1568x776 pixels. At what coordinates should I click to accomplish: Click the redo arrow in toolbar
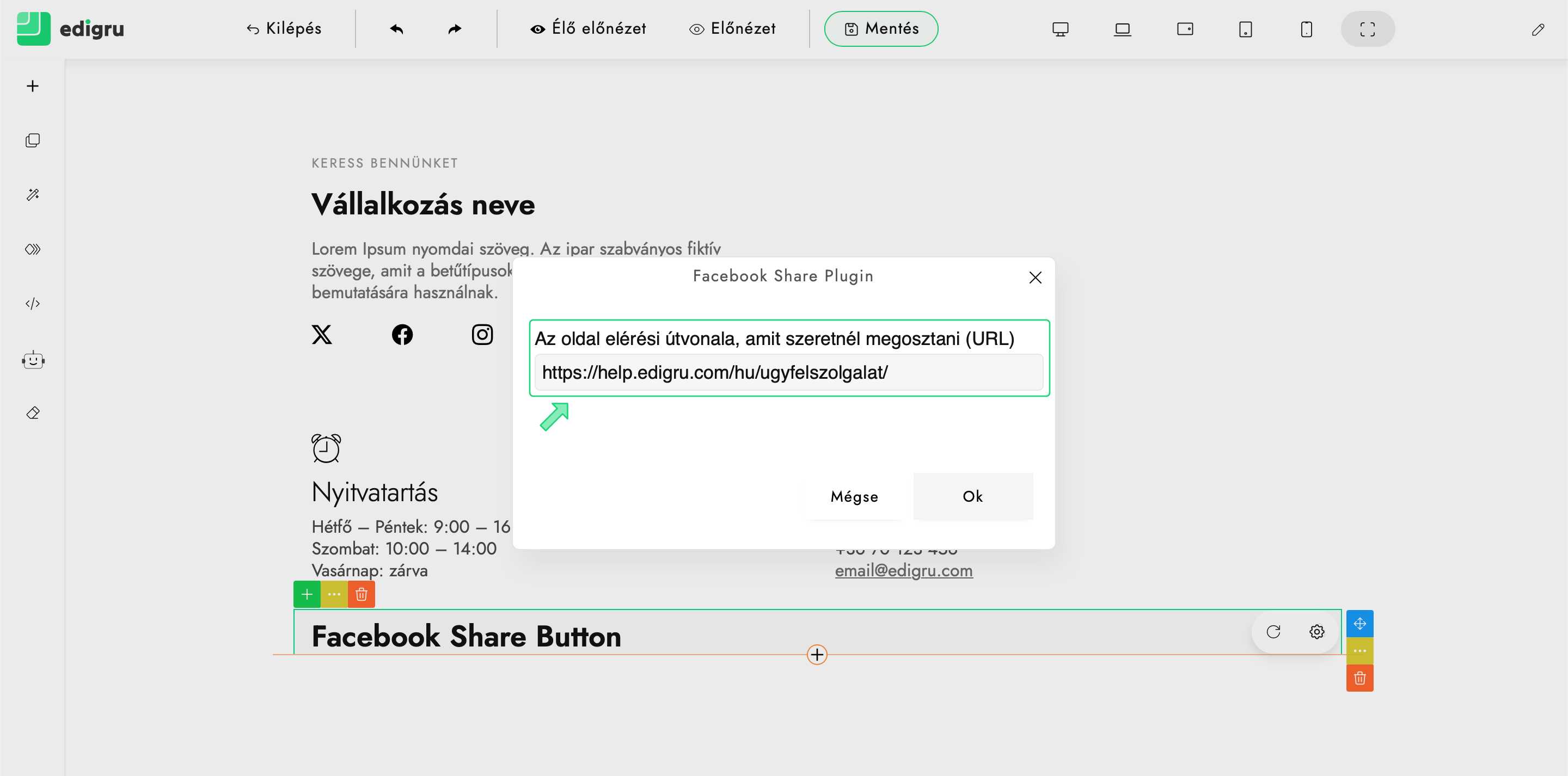point(455,29)
